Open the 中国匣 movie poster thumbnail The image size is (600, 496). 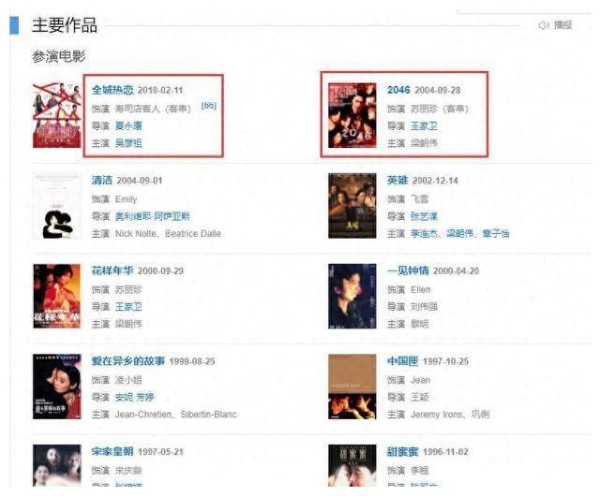pyautogui.click(x=352, y=387)
